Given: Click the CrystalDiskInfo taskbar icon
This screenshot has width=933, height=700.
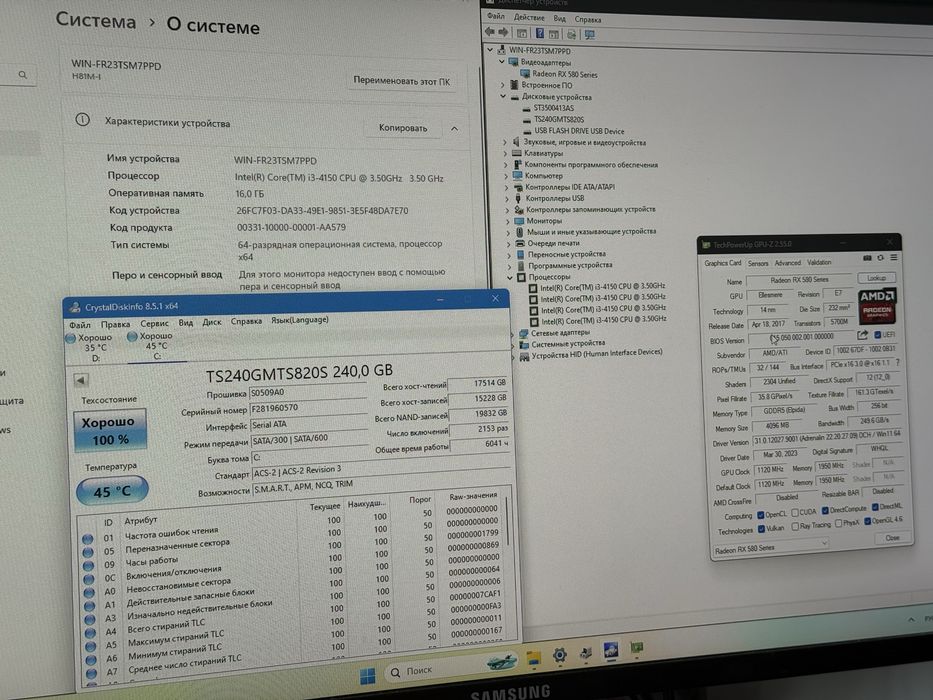Looking at the screenshot, I should (x=610, y=649).
